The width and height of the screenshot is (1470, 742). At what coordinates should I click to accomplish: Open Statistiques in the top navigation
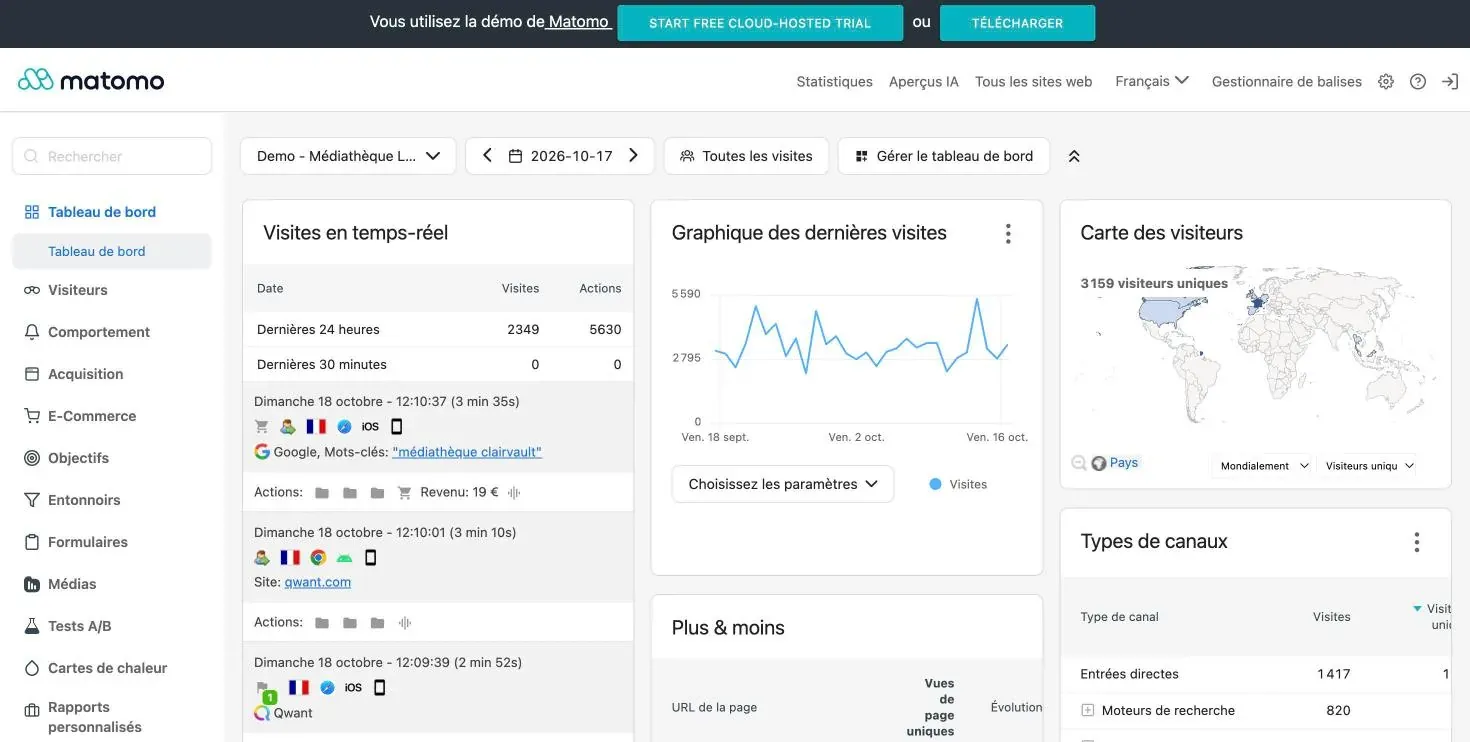[834, 82]
